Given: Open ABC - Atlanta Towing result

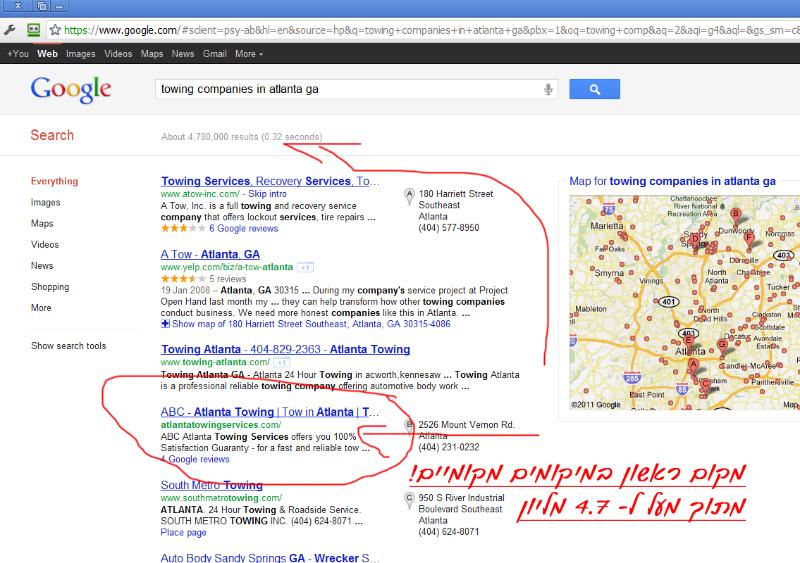Looking at the screenshot, I should click(x=270, y=412).
